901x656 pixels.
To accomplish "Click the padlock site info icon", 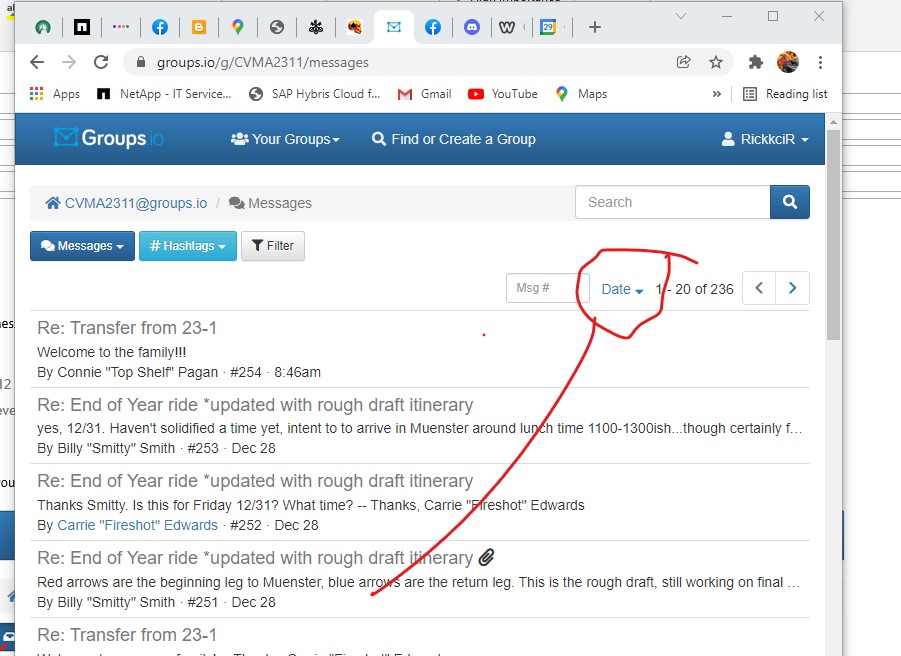I will pos(141,62).
